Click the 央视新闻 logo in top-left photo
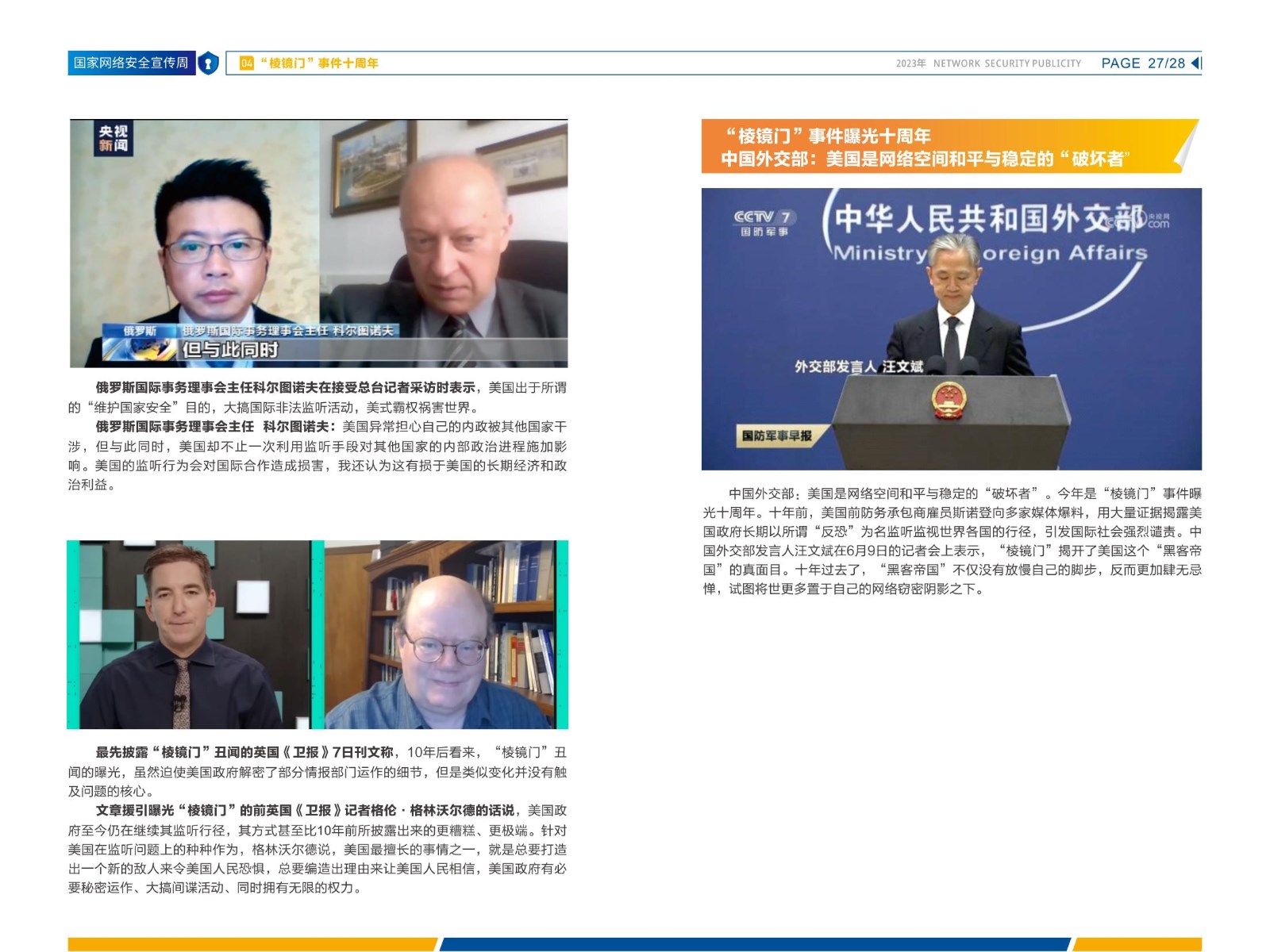Image resolution: width=1270 pixels, height=952 pixels. pyautogui.click(x=113, y=138)
